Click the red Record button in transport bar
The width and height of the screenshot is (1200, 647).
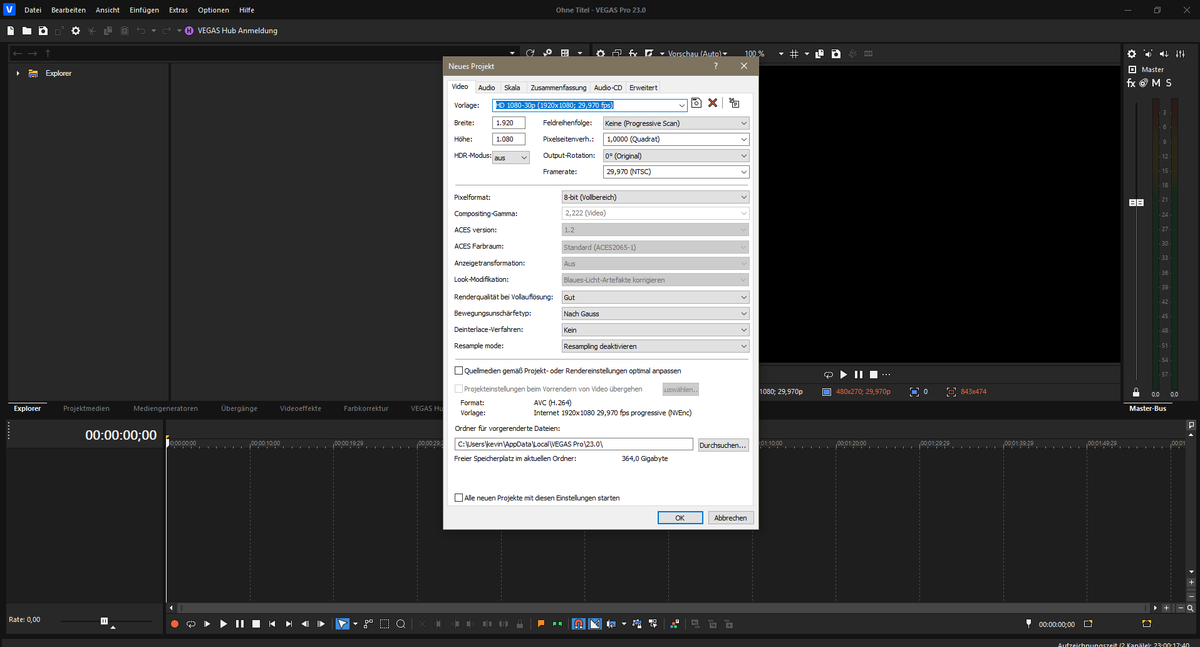174,624
